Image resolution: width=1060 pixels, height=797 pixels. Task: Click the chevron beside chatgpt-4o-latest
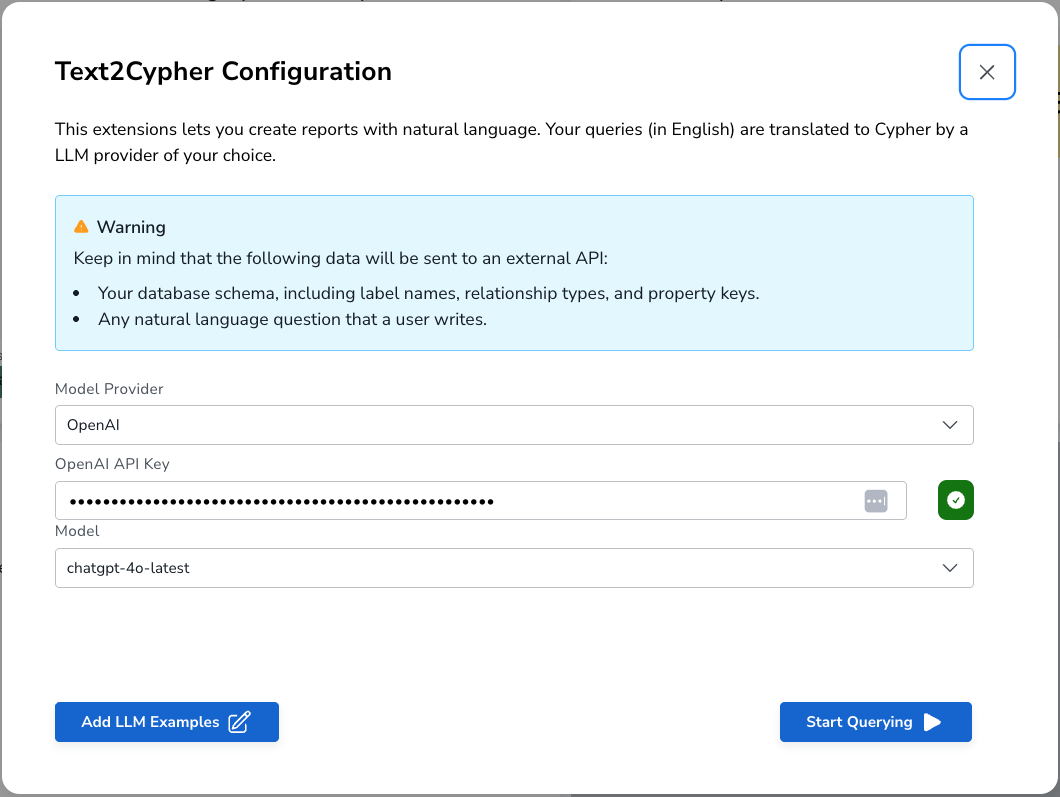(x=950, y=567)
